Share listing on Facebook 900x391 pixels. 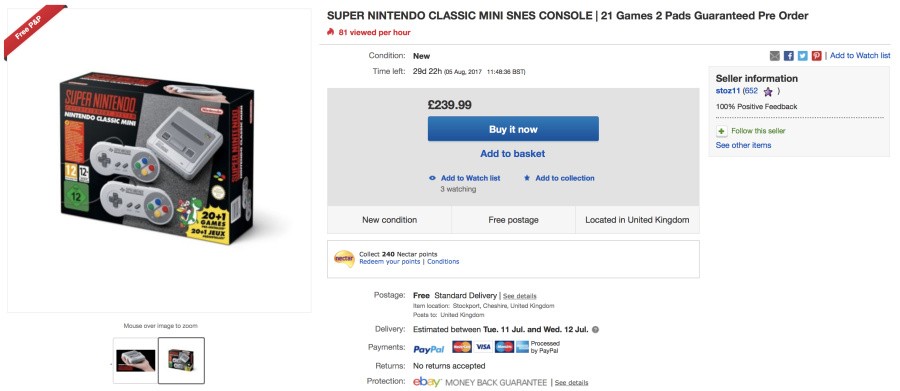pos(789,56)
